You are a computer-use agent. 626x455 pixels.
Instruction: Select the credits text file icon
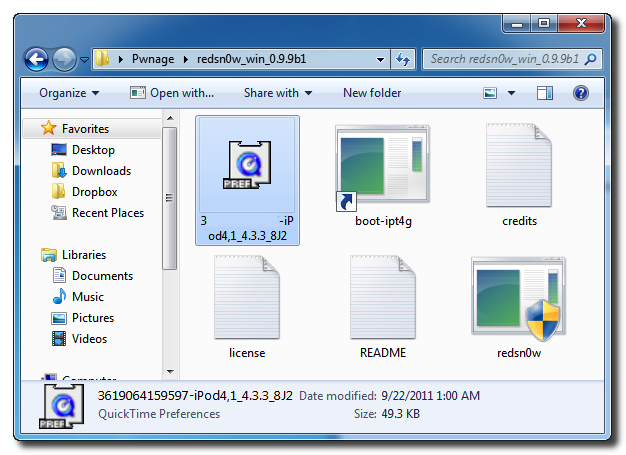519,165
